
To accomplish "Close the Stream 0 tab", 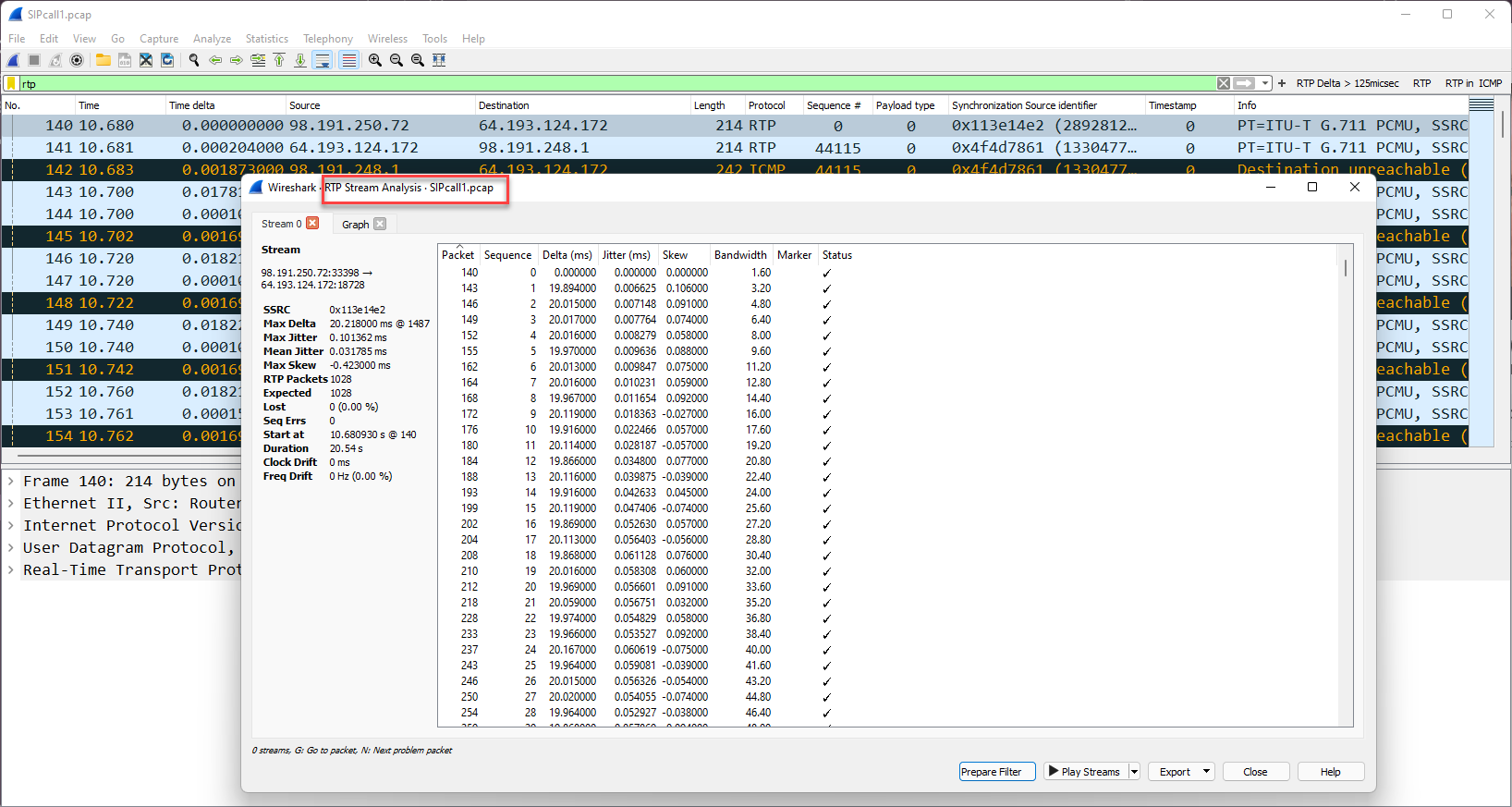I will click(313, 223).
